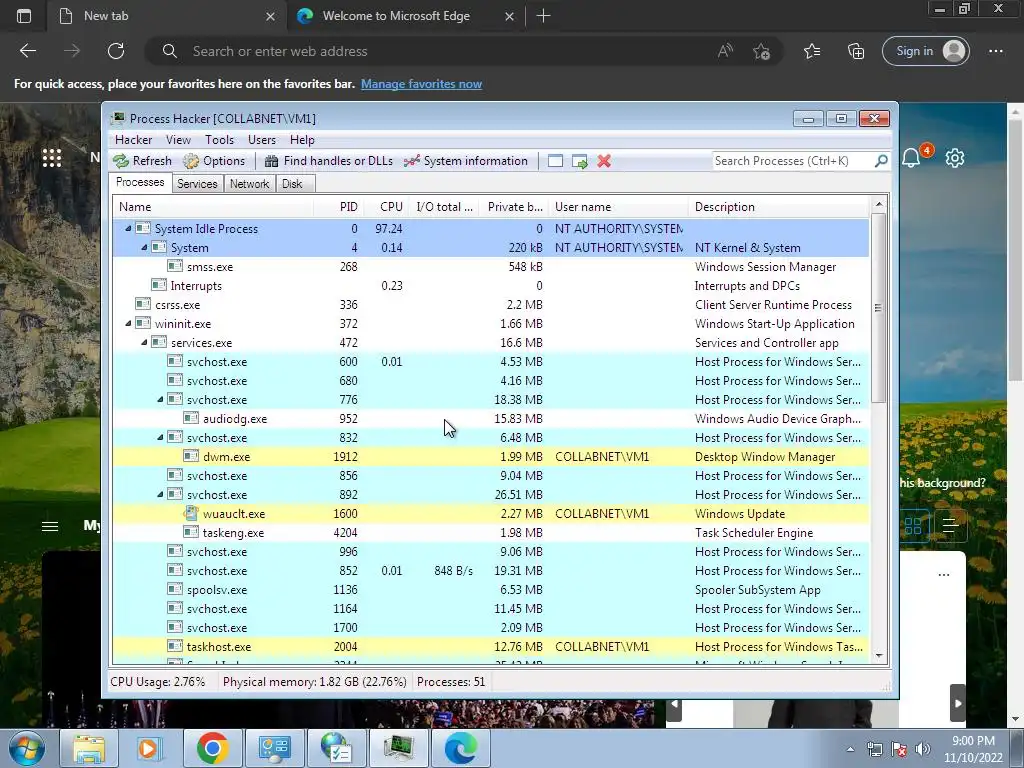Screen dimensions: 1024x768
Task: Select the Interrupts row
Action: (491, 285)
